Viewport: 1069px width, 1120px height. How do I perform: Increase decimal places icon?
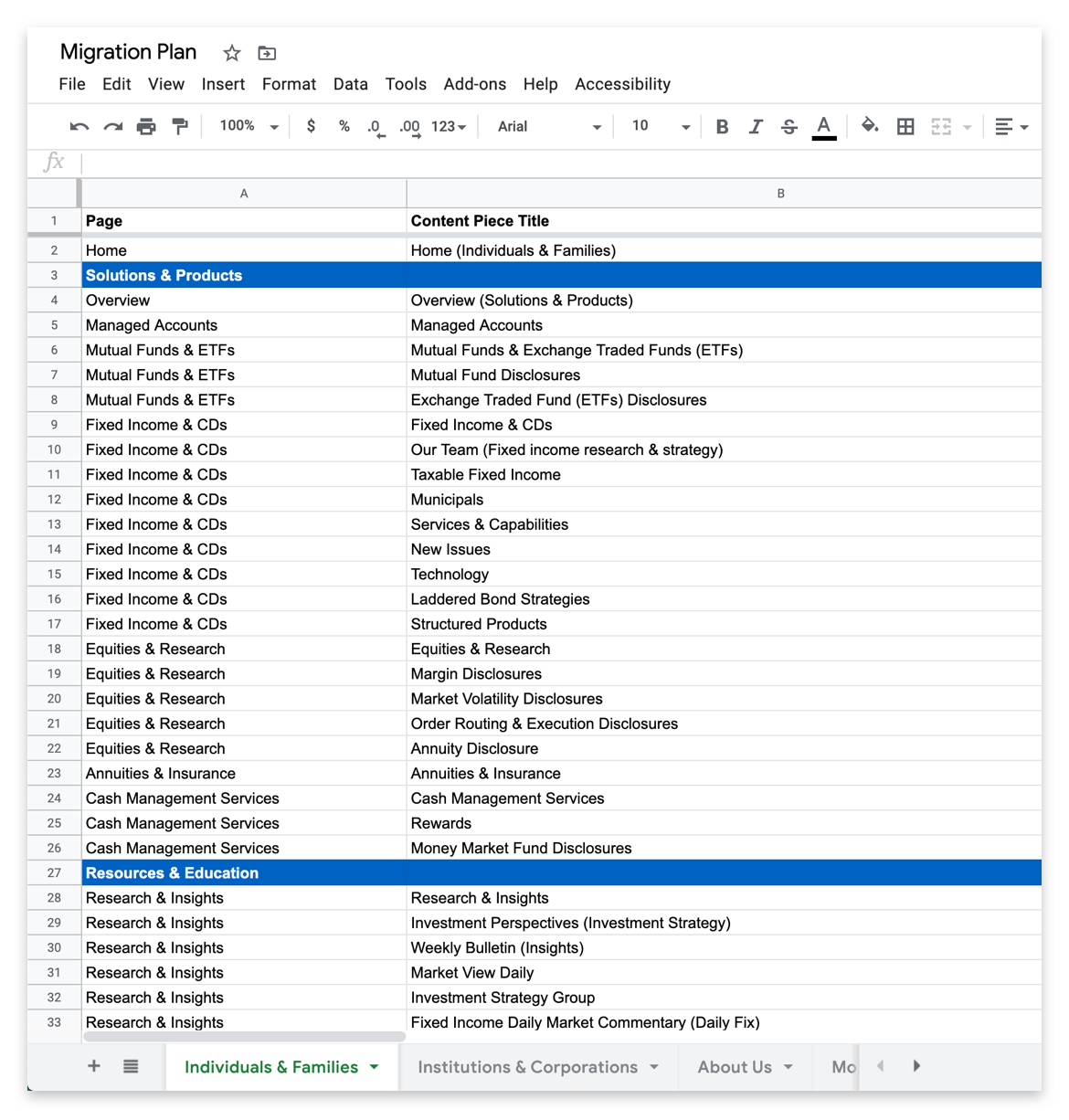(x=410, y=127)
